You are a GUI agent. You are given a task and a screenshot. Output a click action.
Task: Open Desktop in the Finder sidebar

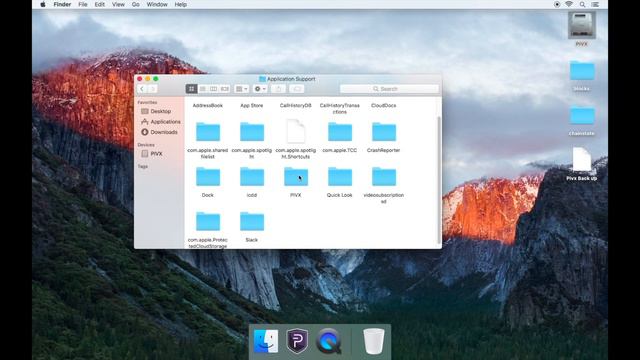[160, 111]
